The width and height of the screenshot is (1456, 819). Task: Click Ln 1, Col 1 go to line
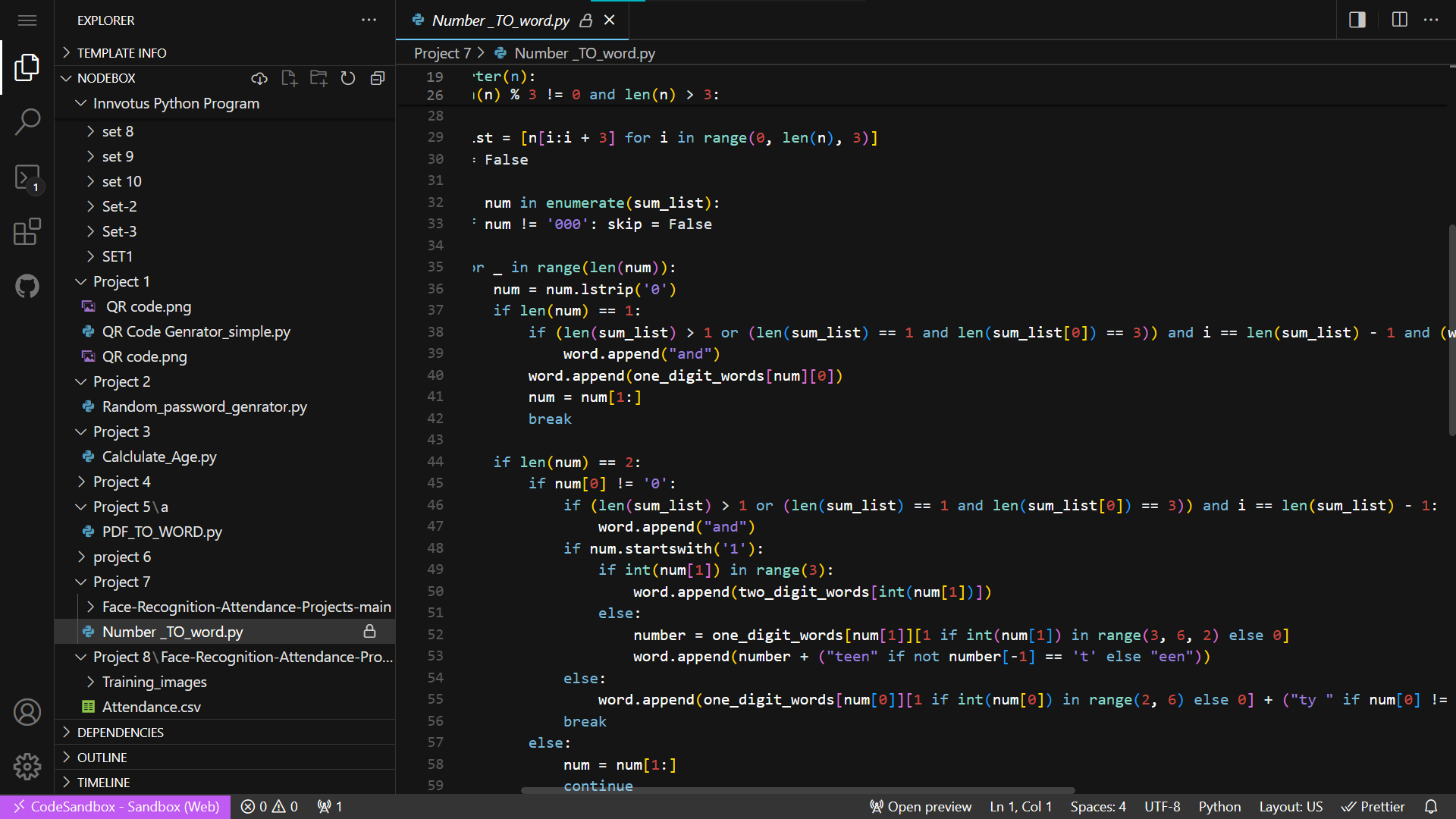click(1021, 807)
